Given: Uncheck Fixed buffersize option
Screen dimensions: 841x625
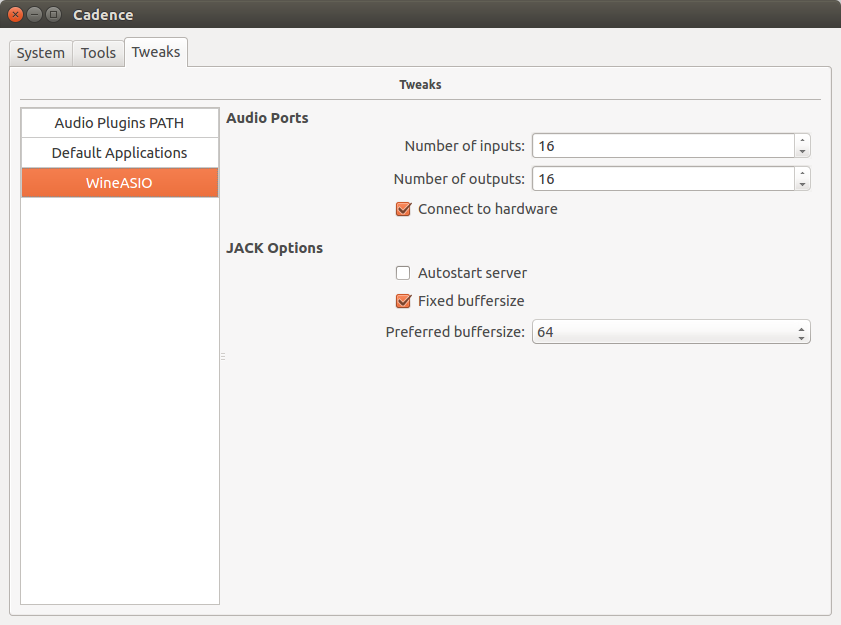Looking at the screenshot, I should (403, 301).
